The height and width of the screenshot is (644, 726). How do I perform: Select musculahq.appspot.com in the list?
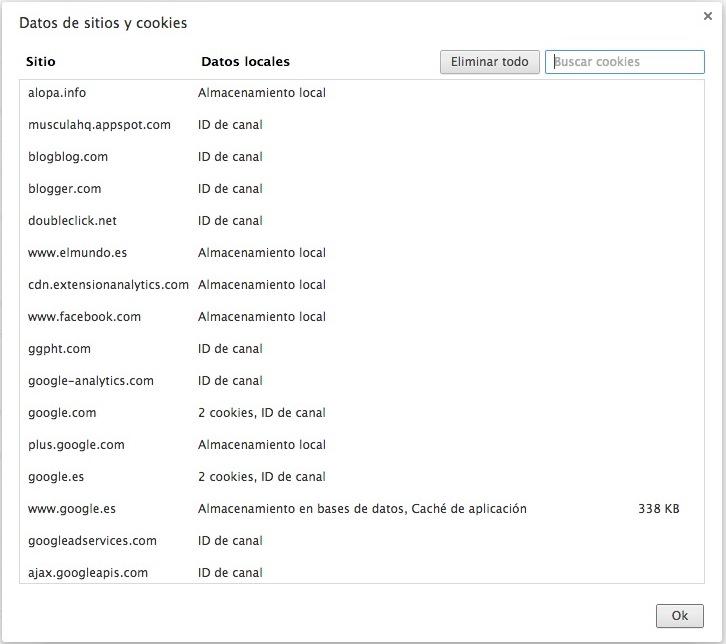point(99,125)
